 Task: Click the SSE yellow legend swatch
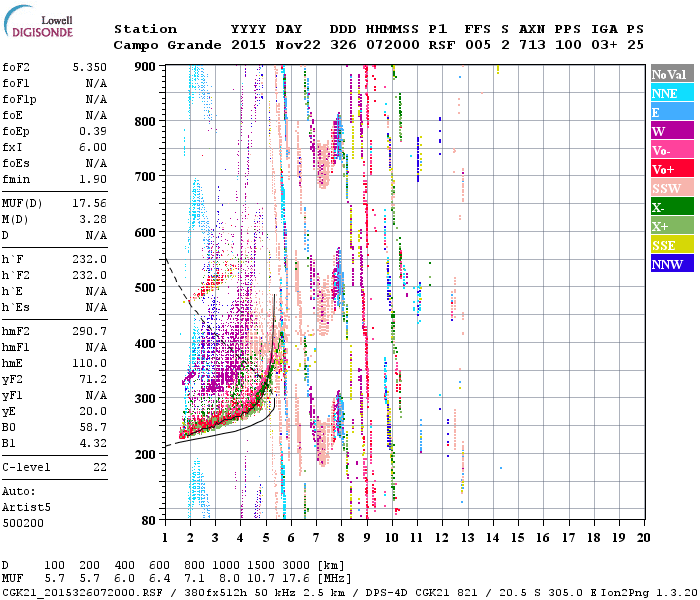click(x=672, y=245)
